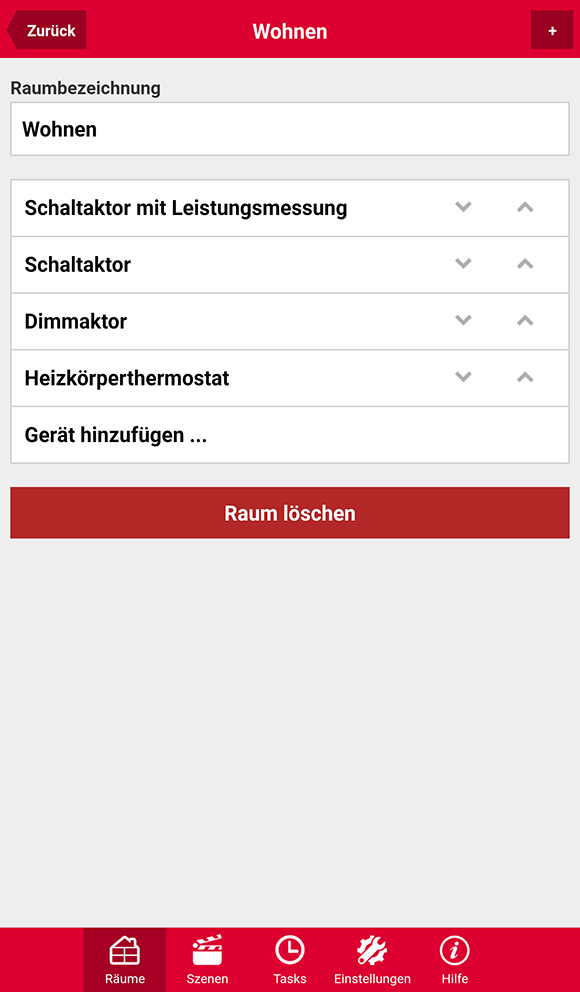Viewport: 580px width, 992px height.
Task: Move Schaltaktor down with chevron
Action: 464,264
